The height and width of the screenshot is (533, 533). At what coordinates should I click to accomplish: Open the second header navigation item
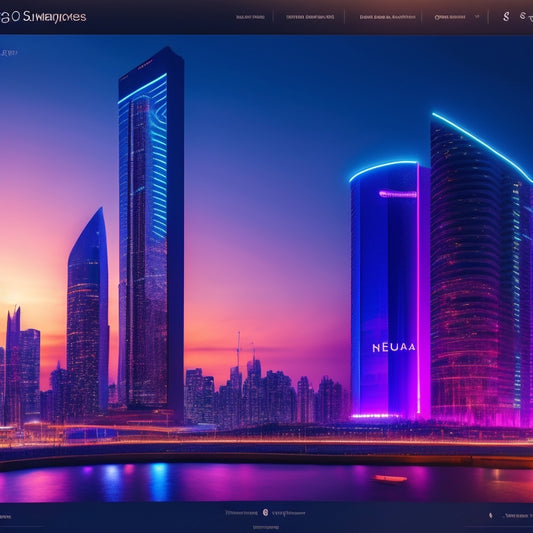point(310,17)
